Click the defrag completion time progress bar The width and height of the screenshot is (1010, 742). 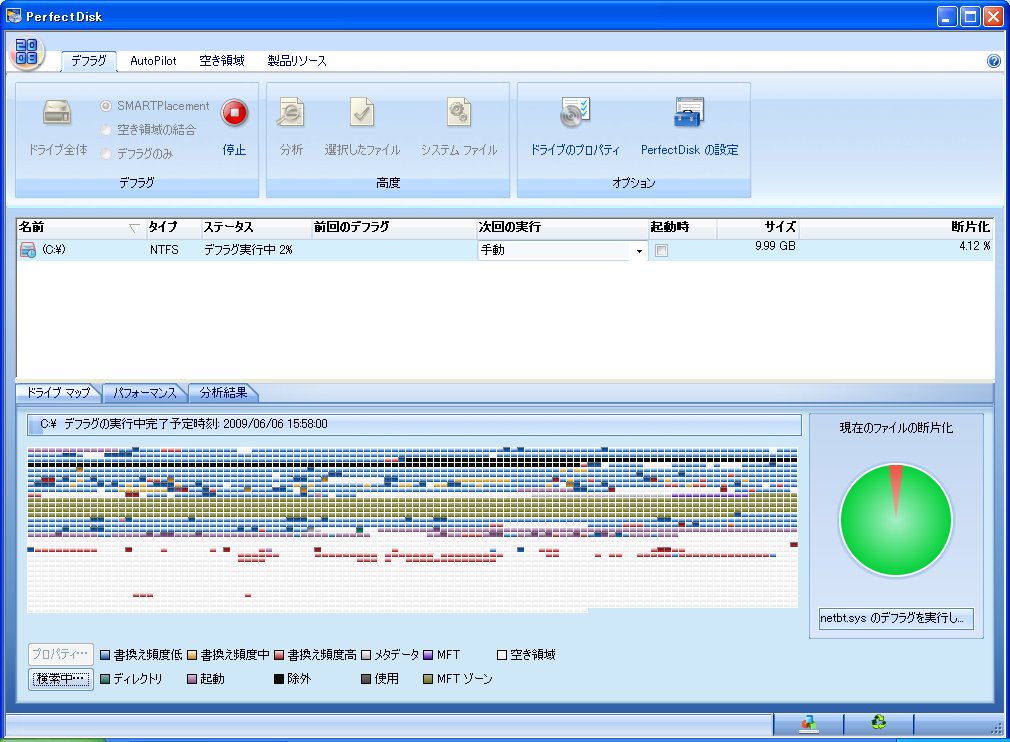point(414,424)
